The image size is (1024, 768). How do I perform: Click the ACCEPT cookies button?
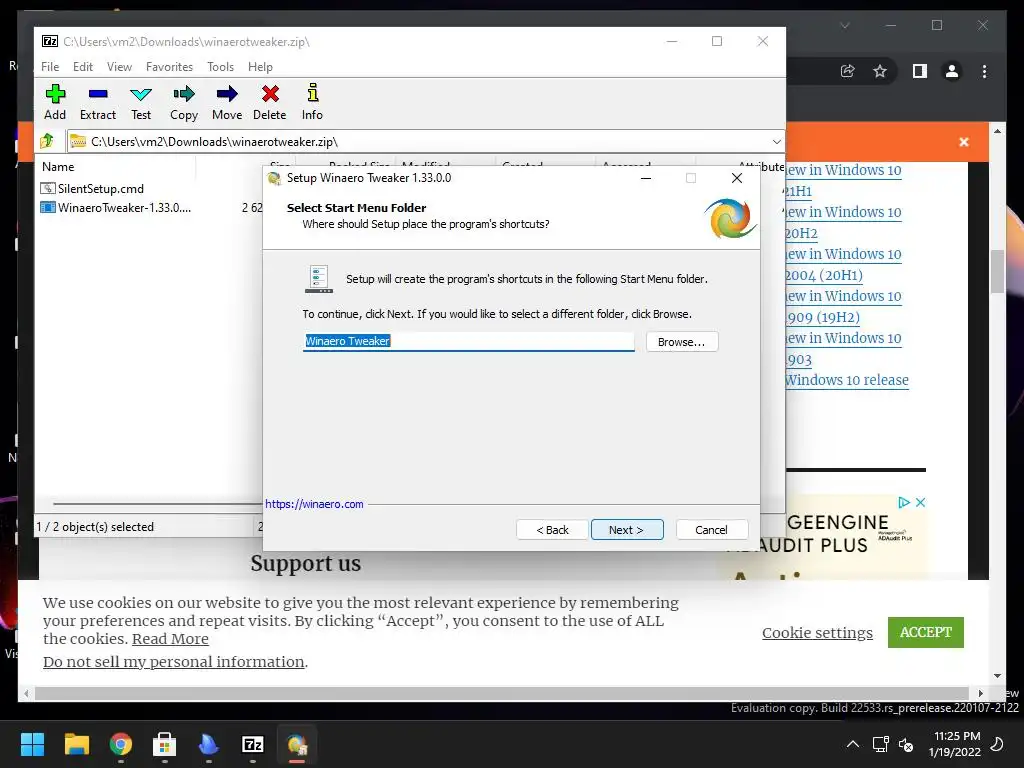click(x=925, y=632)
